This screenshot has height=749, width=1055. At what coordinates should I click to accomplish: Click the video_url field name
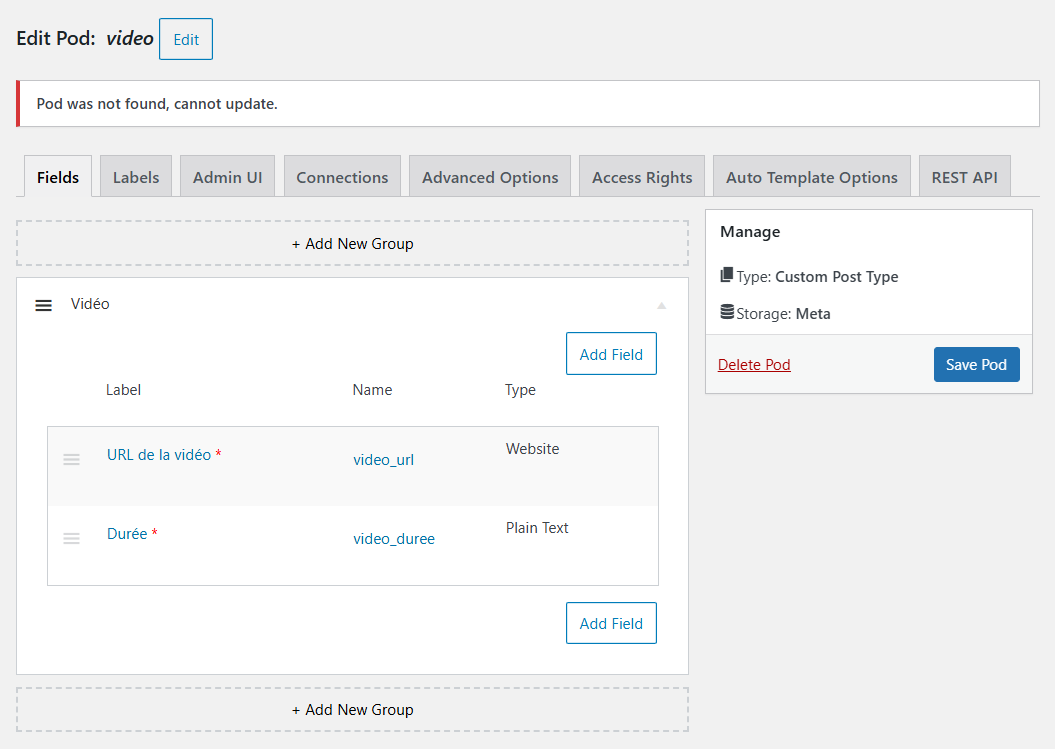384,460
